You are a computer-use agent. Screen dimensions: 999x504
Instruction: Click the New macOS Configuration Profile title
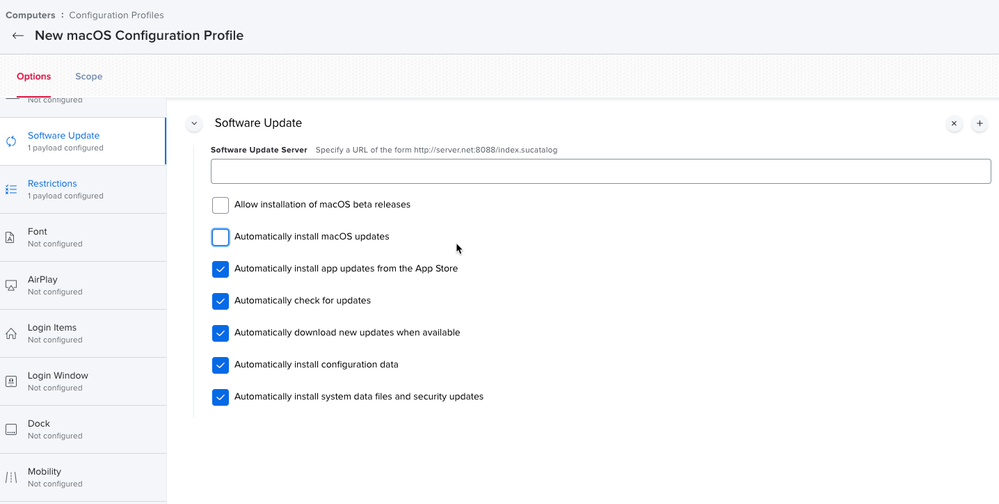139,36
